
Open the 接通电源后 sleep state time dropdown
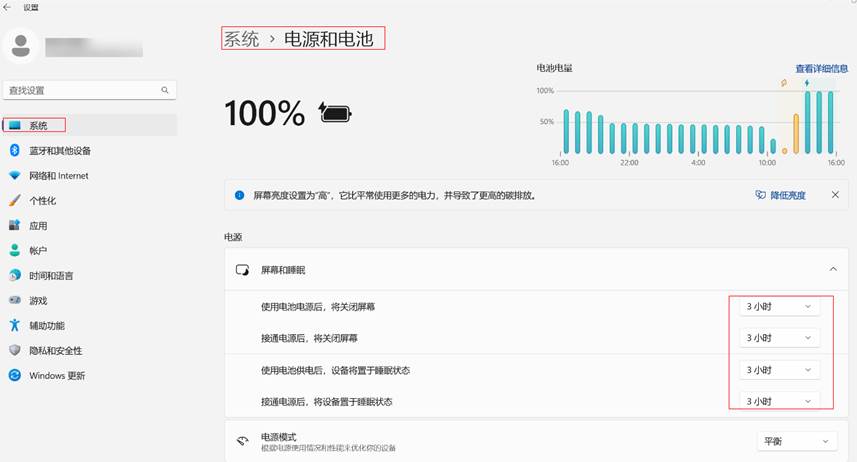(779, 401)
